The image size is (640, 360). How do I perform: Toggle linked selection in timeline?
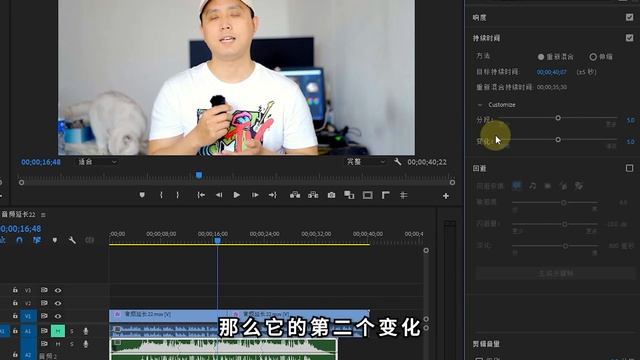[37, 240]
